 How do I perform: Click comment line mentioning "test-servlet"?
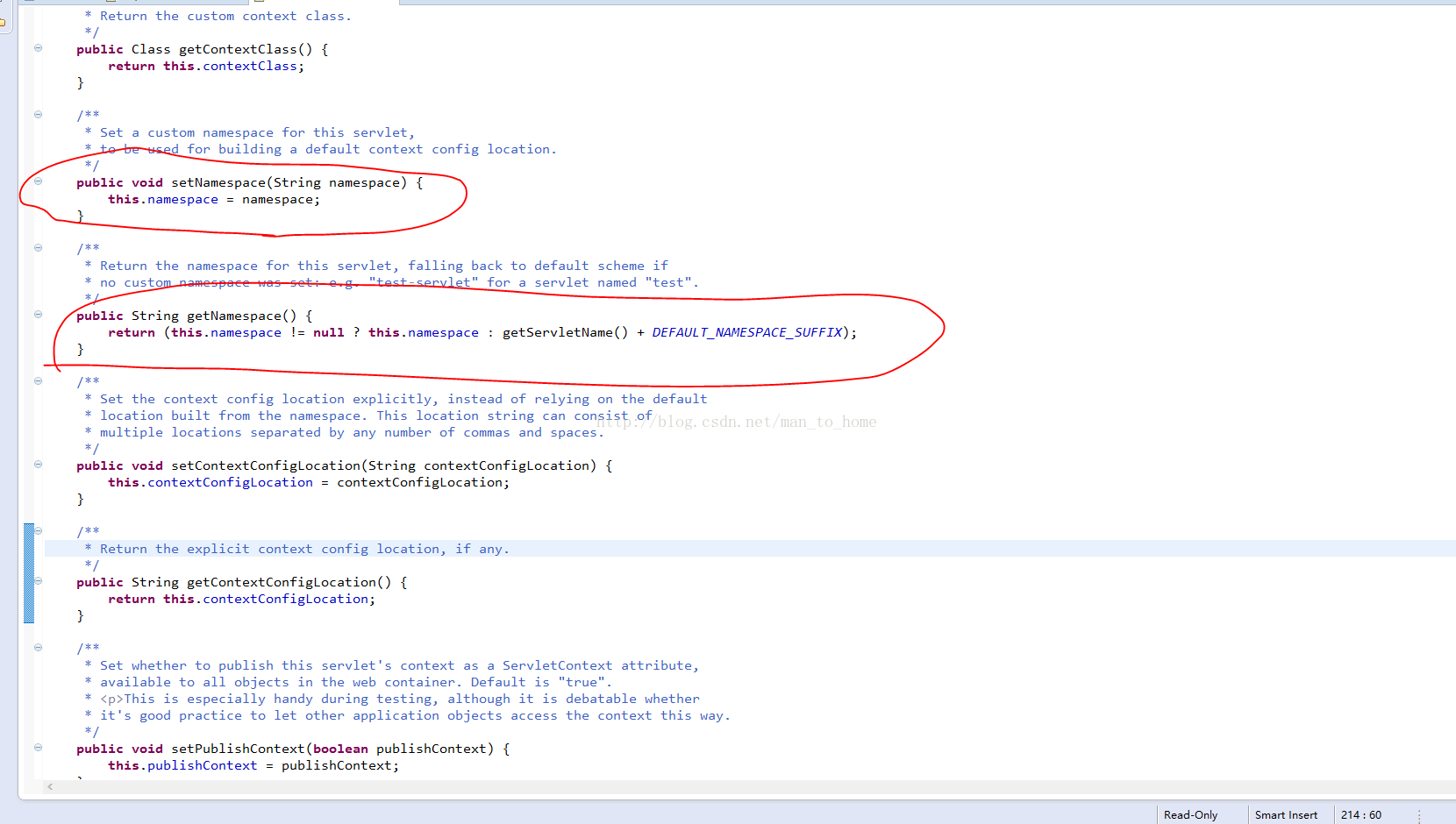(x=392, y=282)
